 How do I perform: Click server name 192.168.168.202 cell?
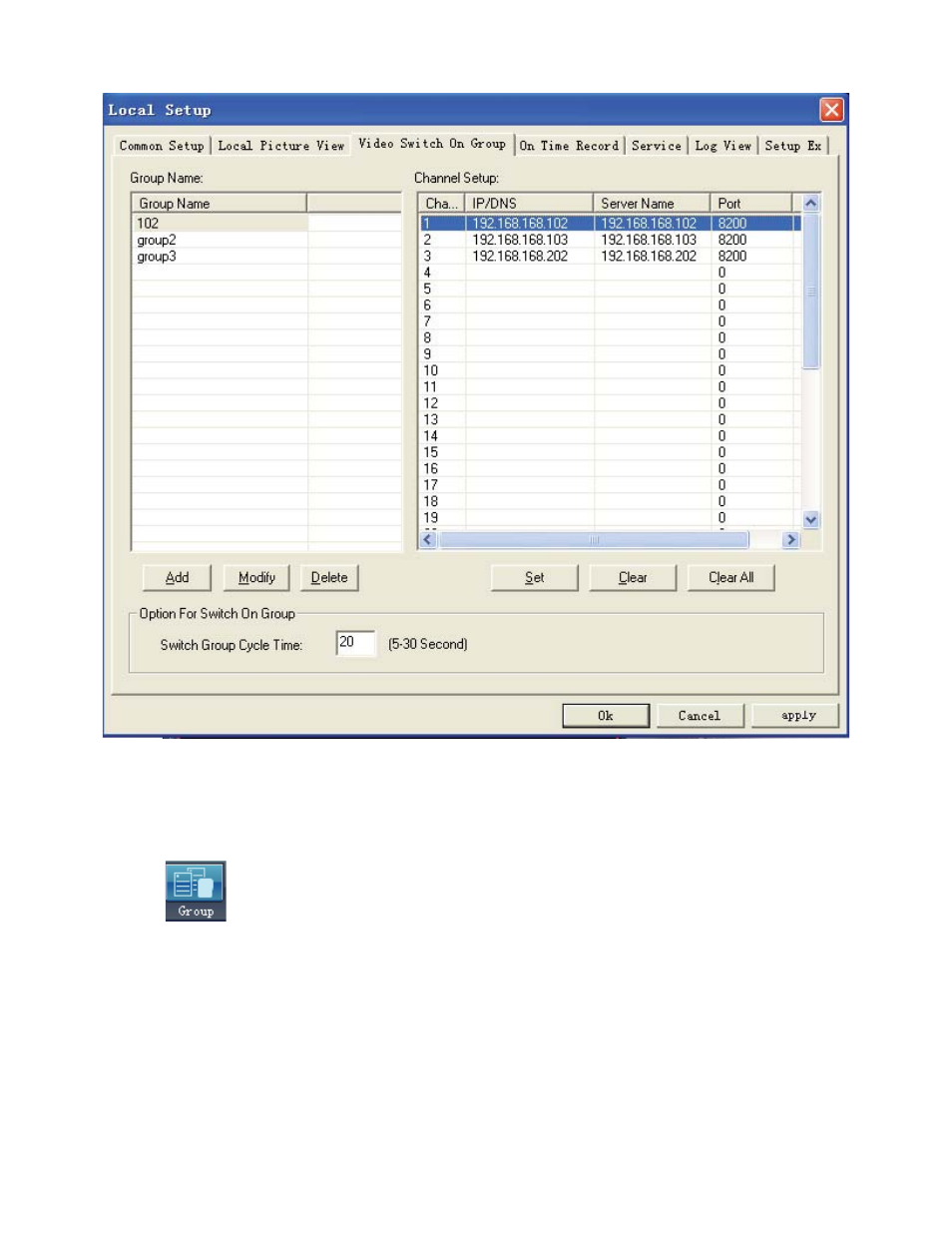point(649,257)
